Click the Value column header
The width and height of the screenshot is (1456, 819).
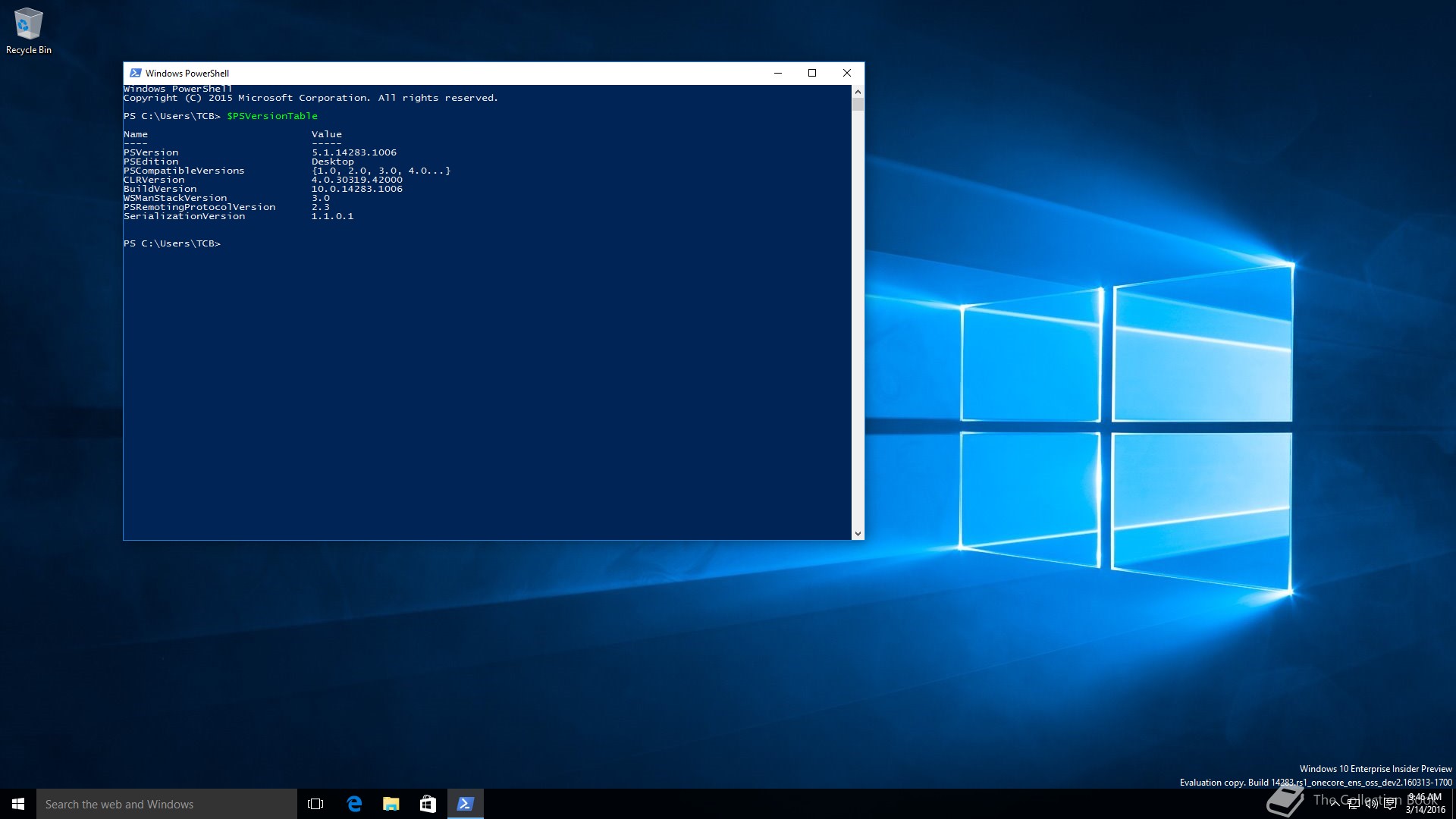click(x=327, y=134)
